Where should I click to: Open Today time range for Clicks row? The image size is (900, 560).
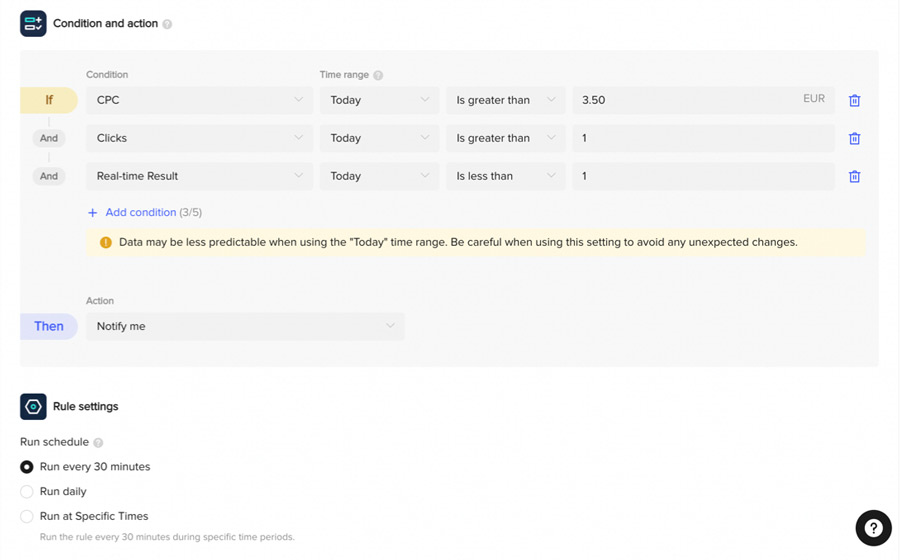click(x=379, y=138)
